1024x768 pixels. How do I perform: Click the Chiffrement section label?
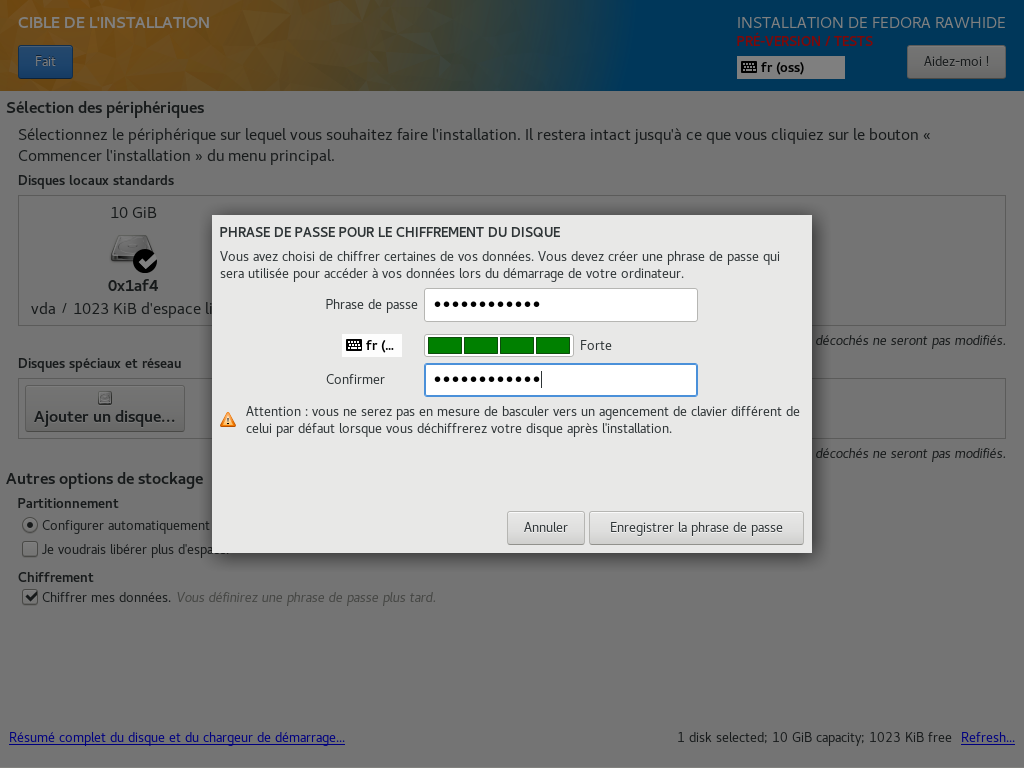tap(56, 577)
